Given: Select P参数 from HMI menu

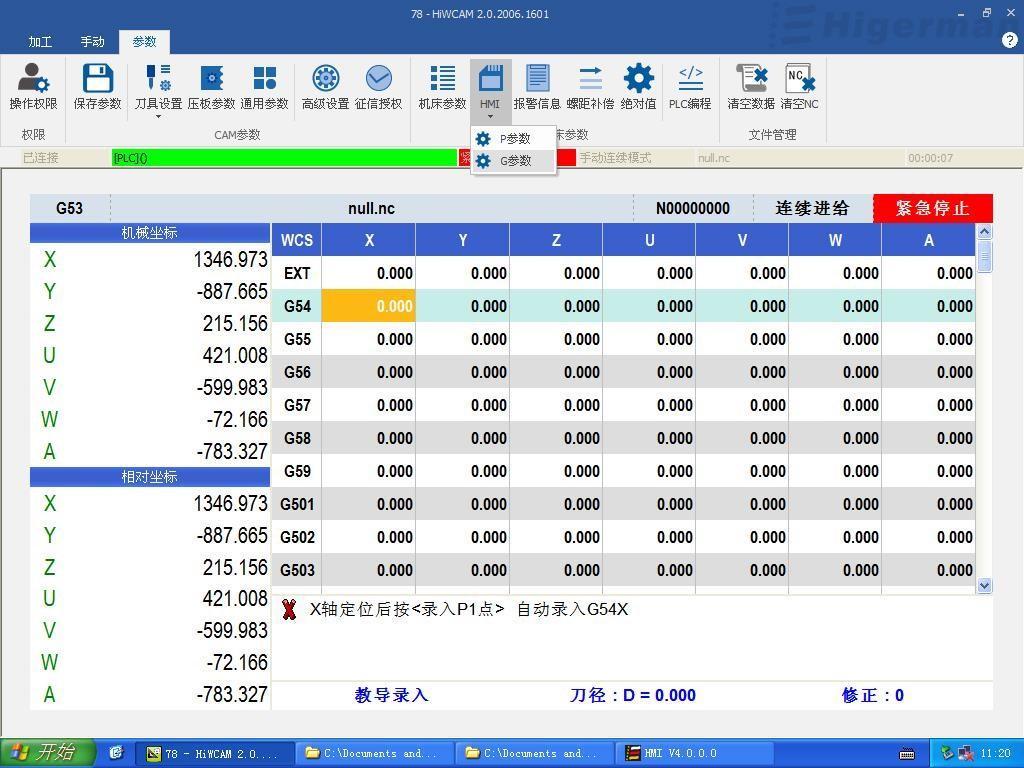Looking at the screenshot, I should coord(514,138).
